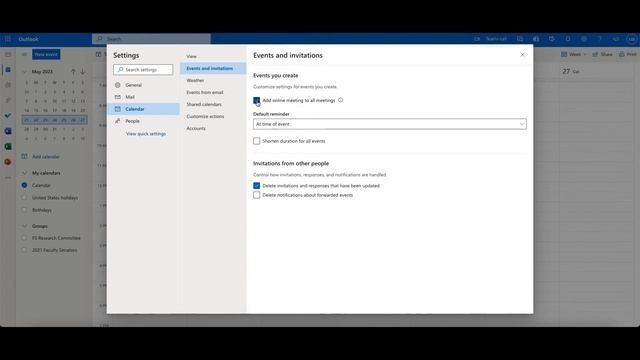Go to previous month arrow in mini calendar

coord(73,71)
